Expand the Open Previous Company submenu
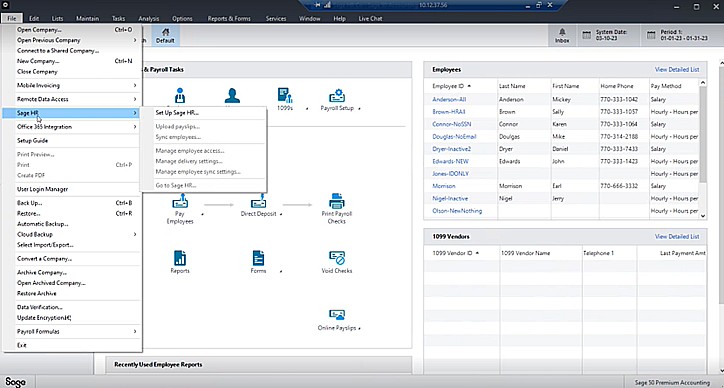This screenshot has height=388, width=724. click(x=135, y=40)
